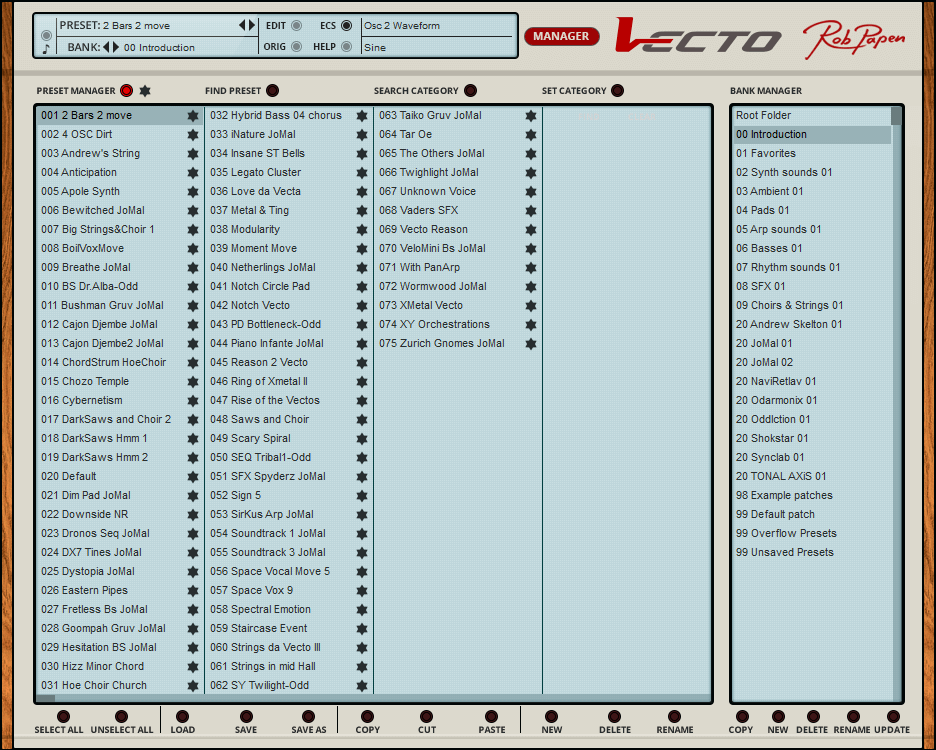Click the Rob Papen logo
Screen dimensions: 936x750
pos(853,37)
